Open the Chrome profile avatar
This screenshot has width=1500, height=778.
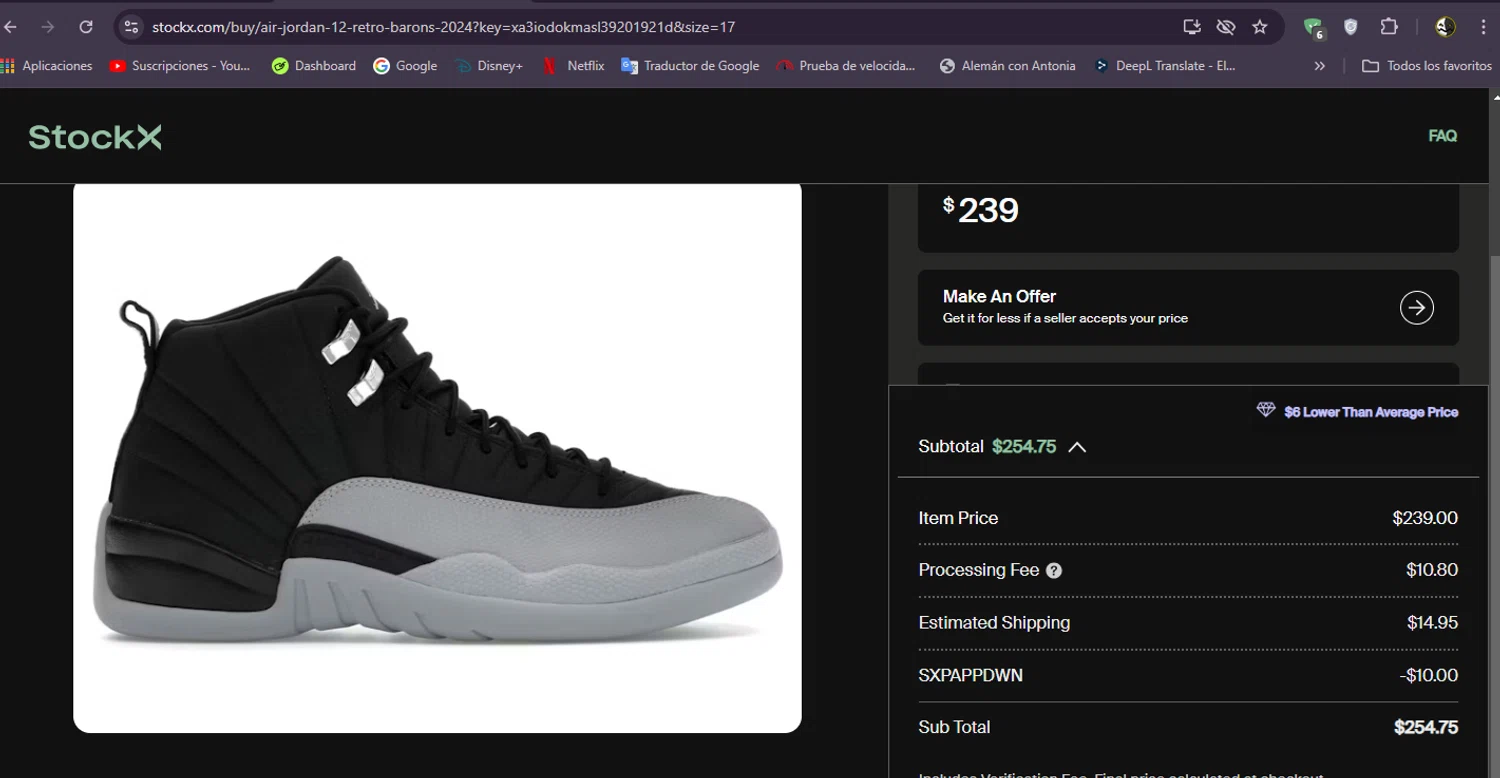coord(1445,27)
